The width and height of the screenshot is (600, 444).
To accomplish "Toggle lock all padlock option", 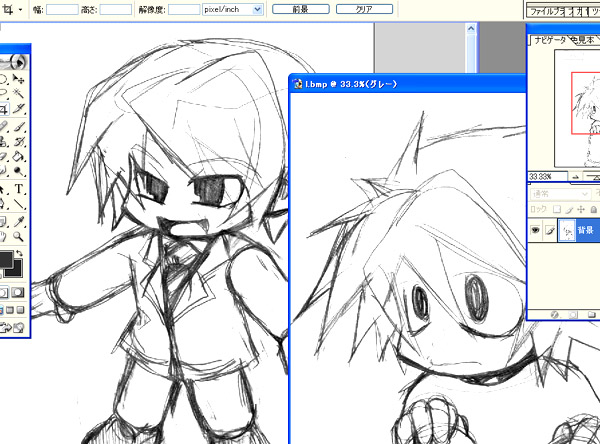I will coord(593,209).
